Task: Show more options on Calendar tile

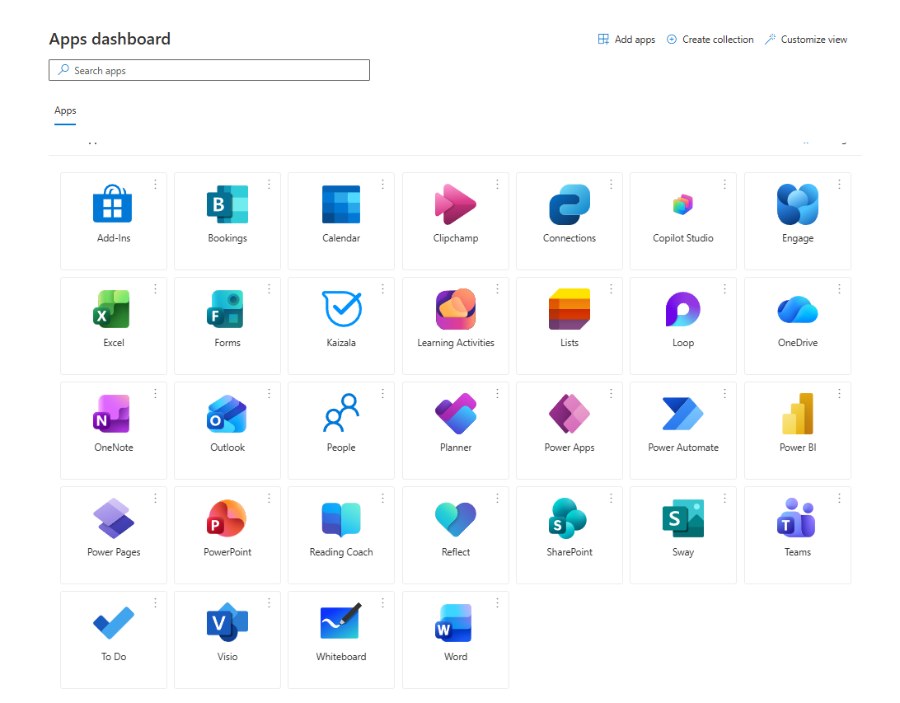Action: (x=382, y=184)
